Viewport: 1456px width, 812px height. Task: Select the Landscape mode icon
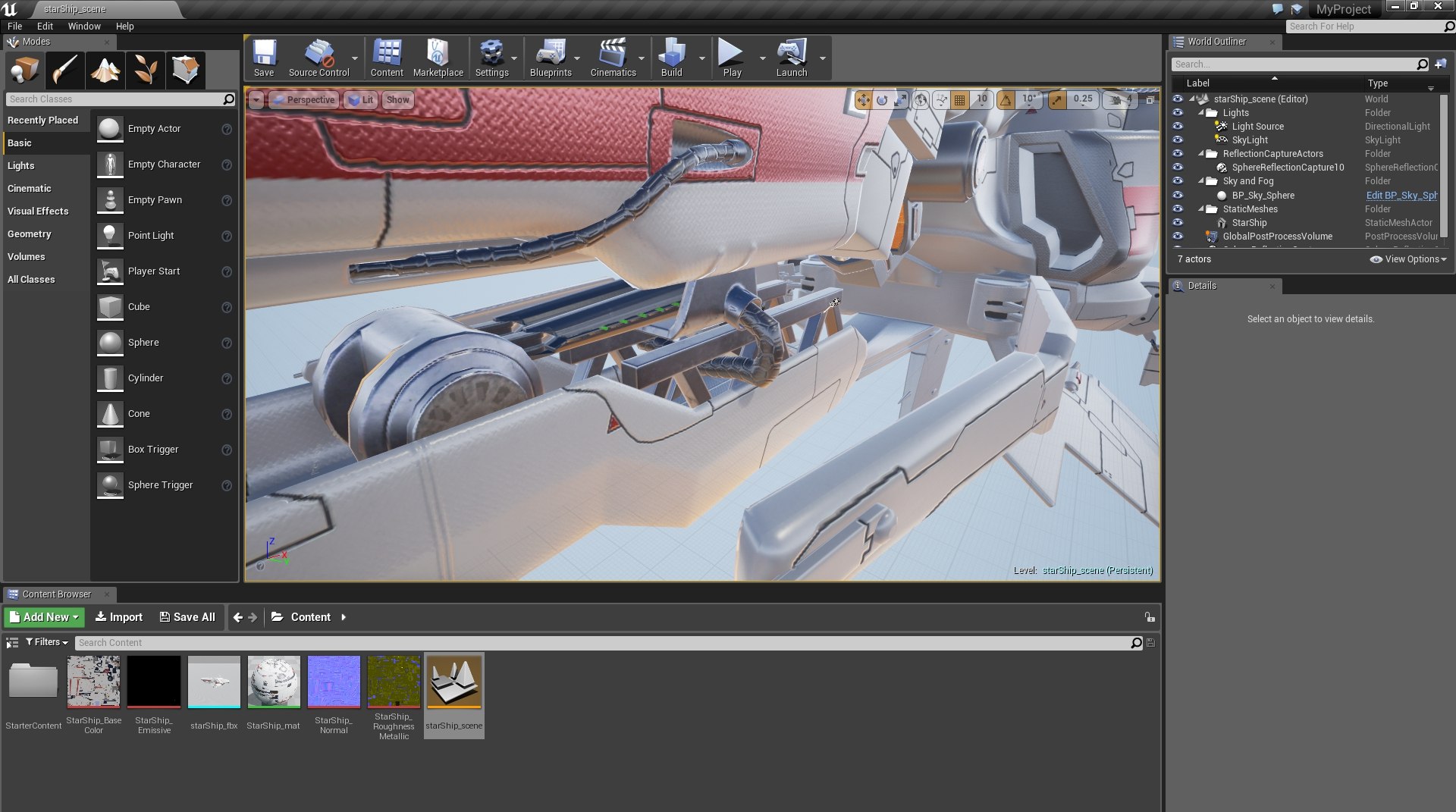pyautogui.click(x=105, y=71)
